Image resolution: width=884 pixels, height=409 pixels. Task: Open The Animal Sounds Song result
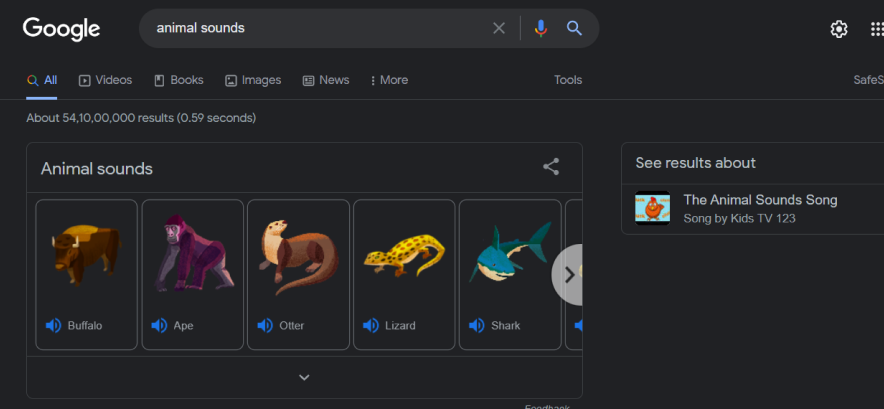[x=760, y=200]
